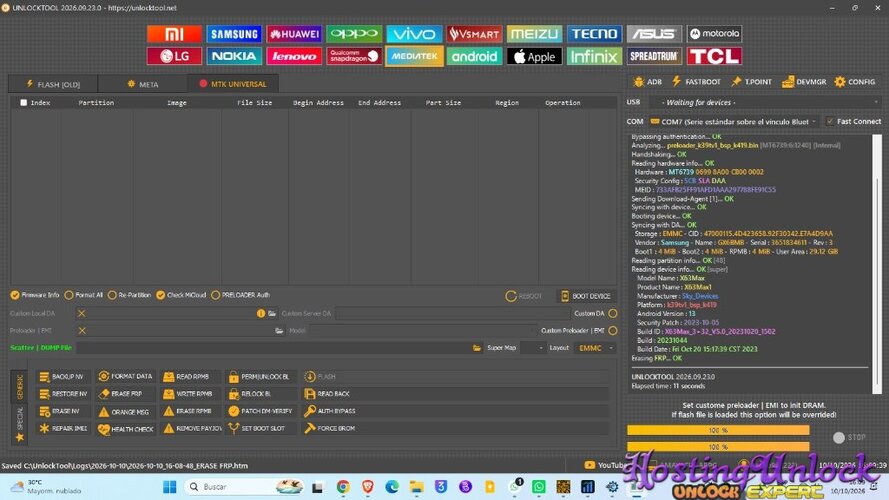Browse folder for Preloader EMI file
This screenshot has height=500, width=889.
point(279,331)
